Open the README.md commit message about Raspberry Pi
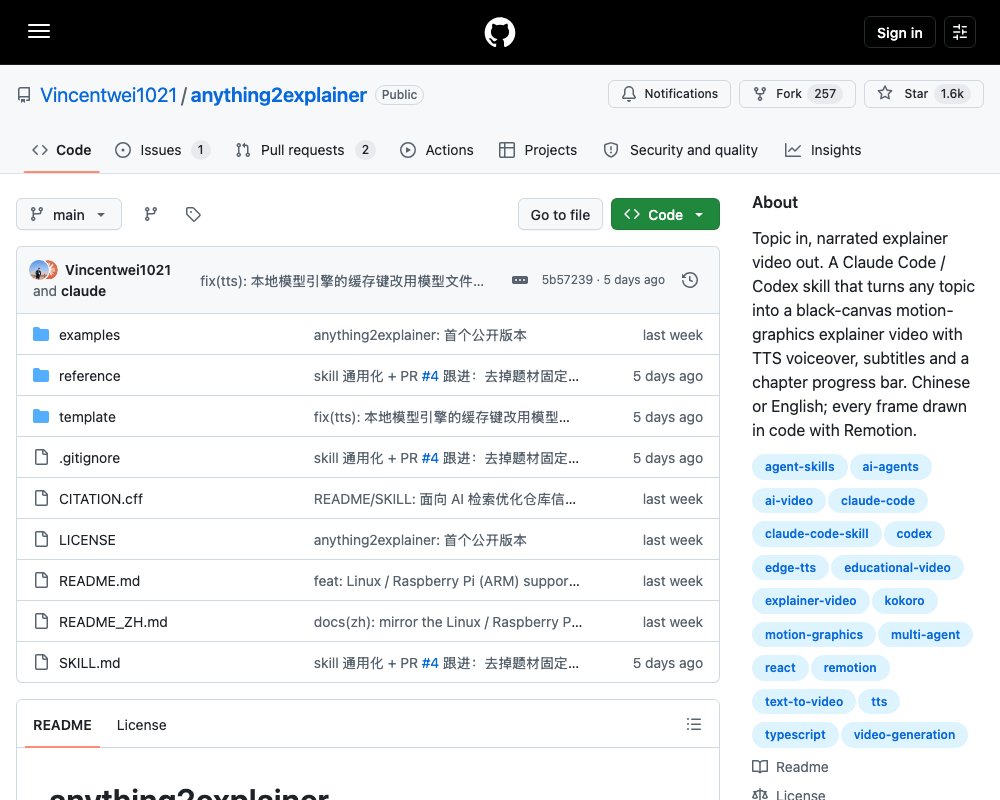 coord(446,581)
